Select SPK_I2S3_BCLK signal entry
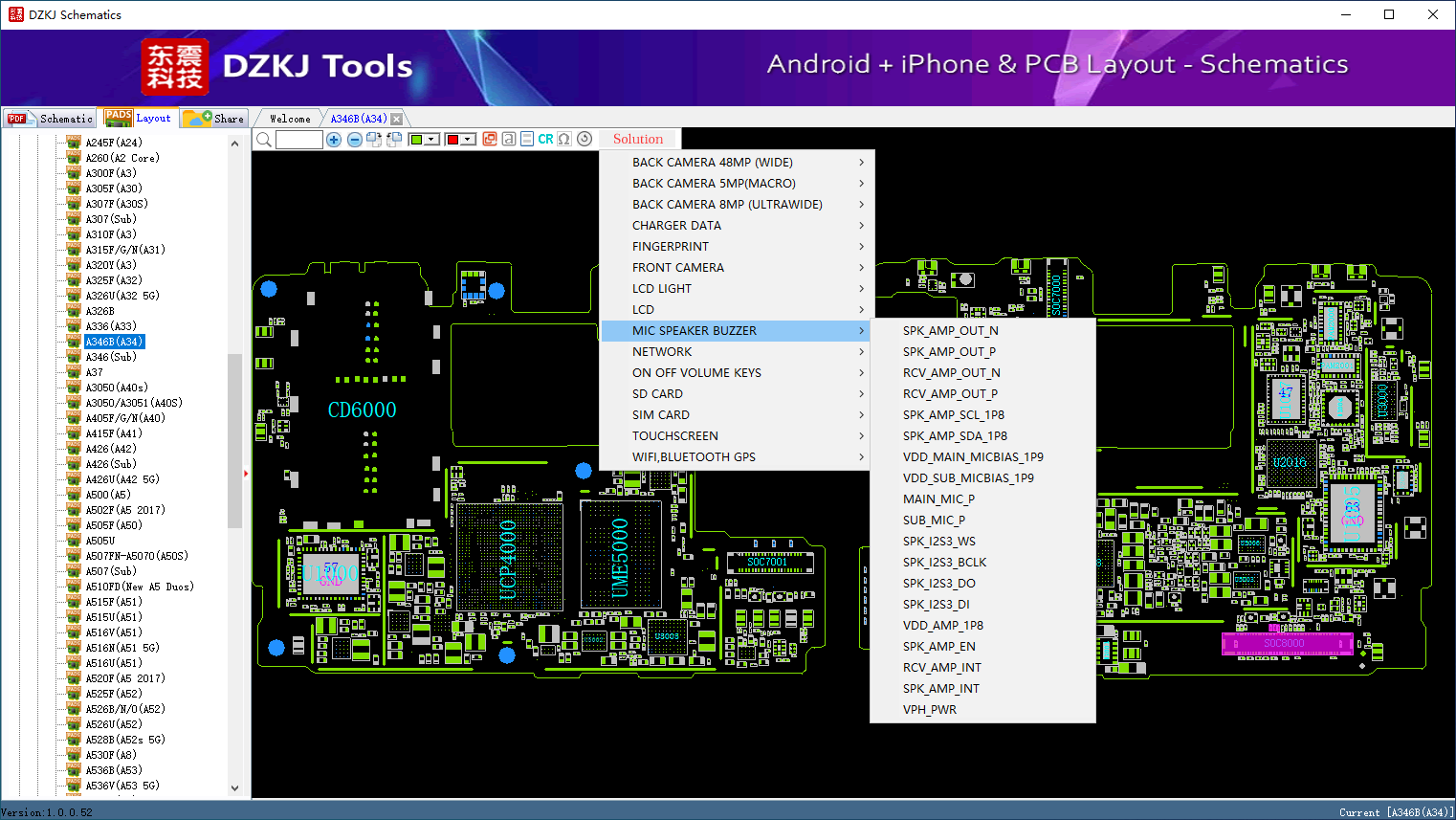 click(982, 563)
